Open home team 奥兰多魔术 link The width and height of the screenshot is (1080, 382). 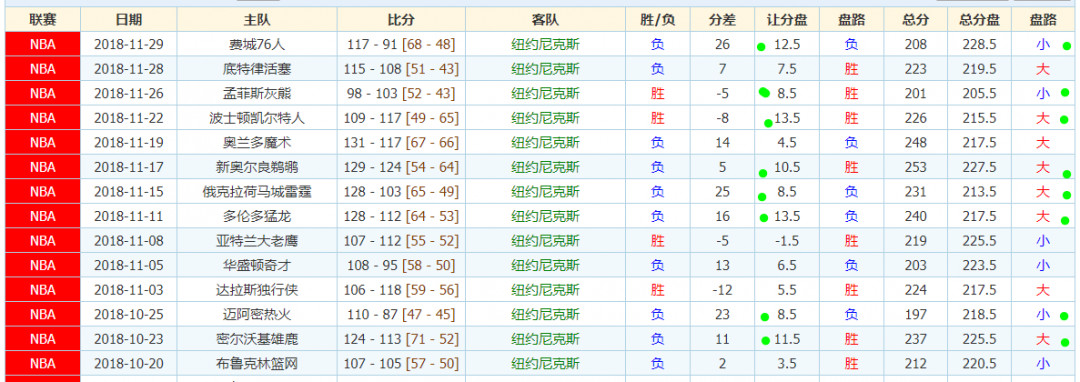(x=257, y=143)
